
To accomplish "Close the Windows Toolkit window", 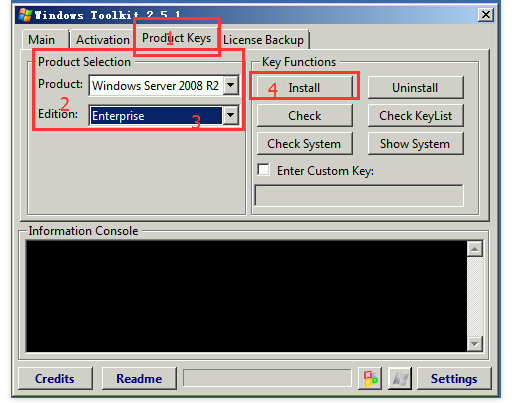I will pos(486,15).
